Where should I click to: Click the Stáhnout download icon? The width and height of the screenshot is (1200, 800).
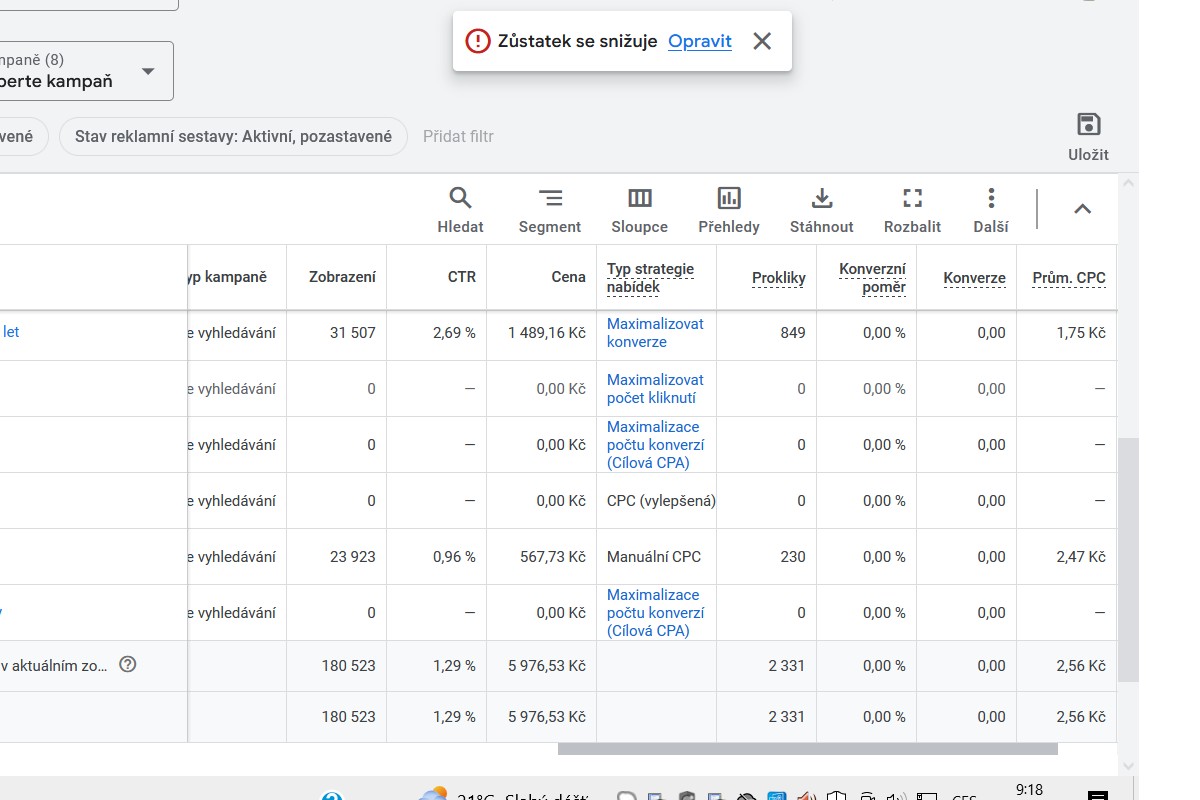coord(822,198)
